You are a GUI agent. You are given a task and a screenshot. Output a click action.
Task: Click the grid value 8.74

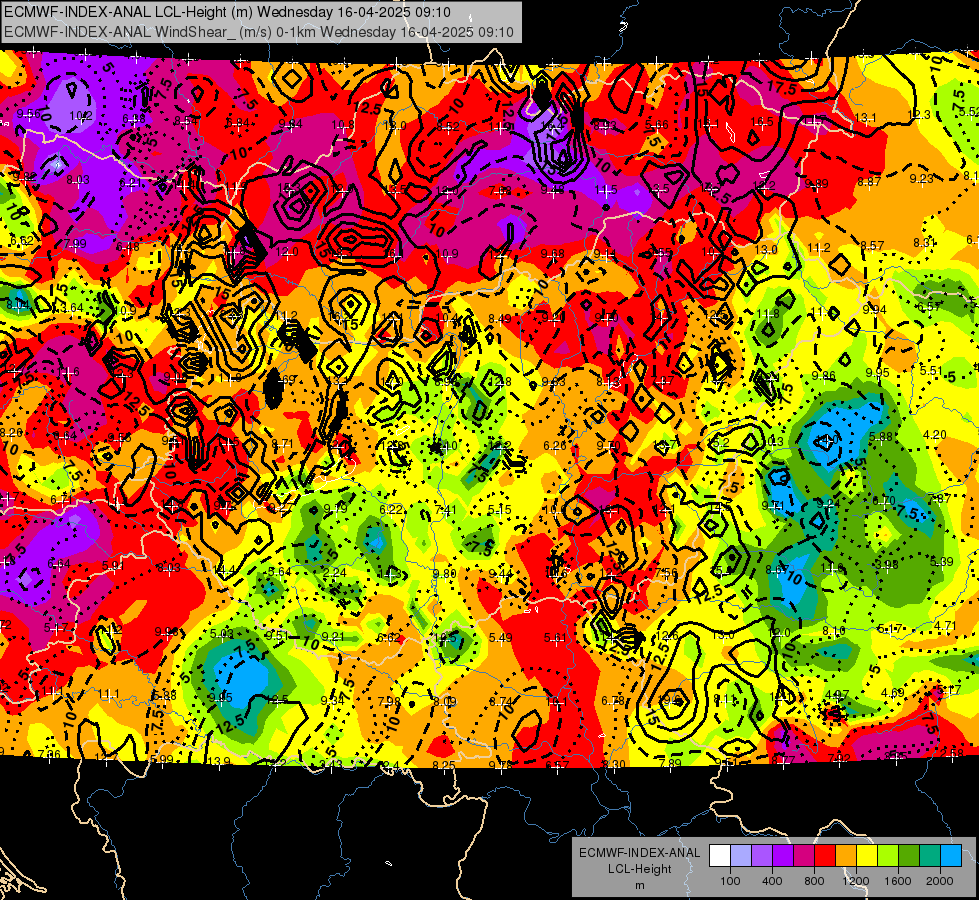coord(501,702)
